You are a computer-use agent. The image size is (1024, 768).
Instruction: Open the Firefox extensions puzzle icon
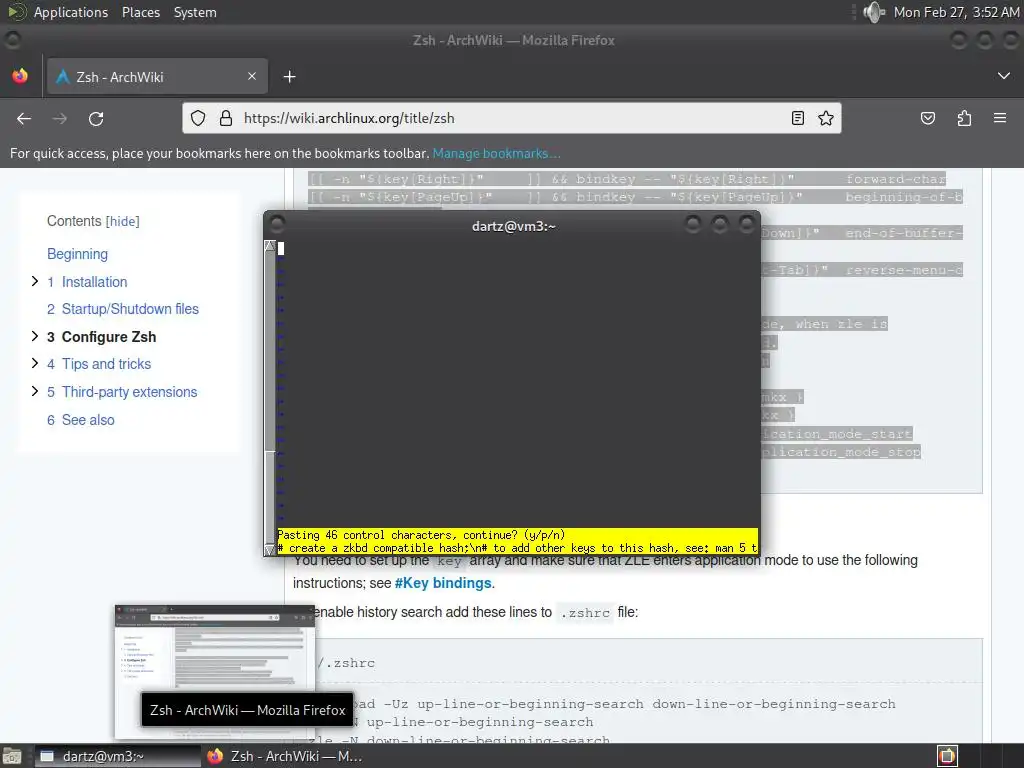click(x=965, y=118)
